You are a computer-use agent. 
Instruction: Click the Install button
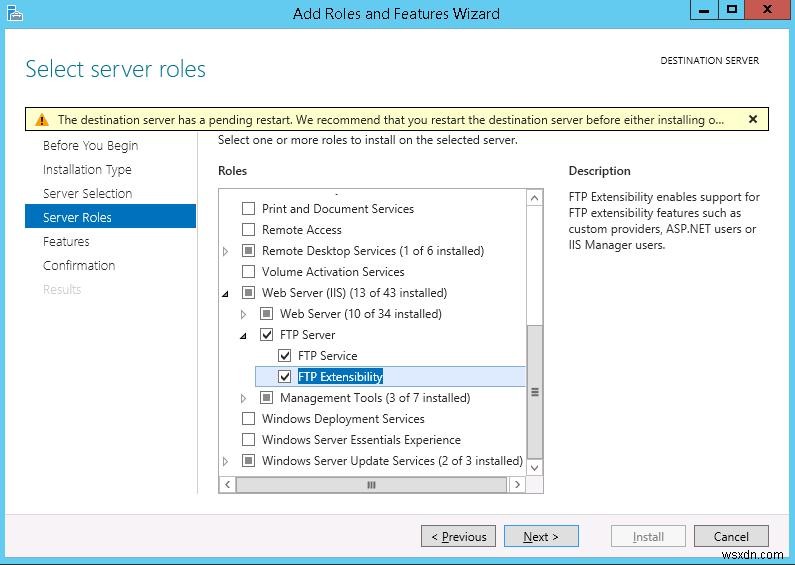point(648,536)
